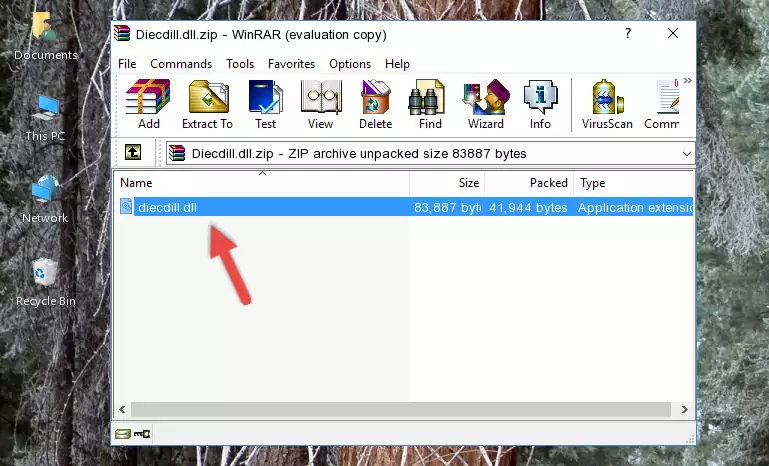Image resolution: width=769 pixels, height=466 pixels.
Task: Start VirusScan on the archive
Action: point(607,104)
